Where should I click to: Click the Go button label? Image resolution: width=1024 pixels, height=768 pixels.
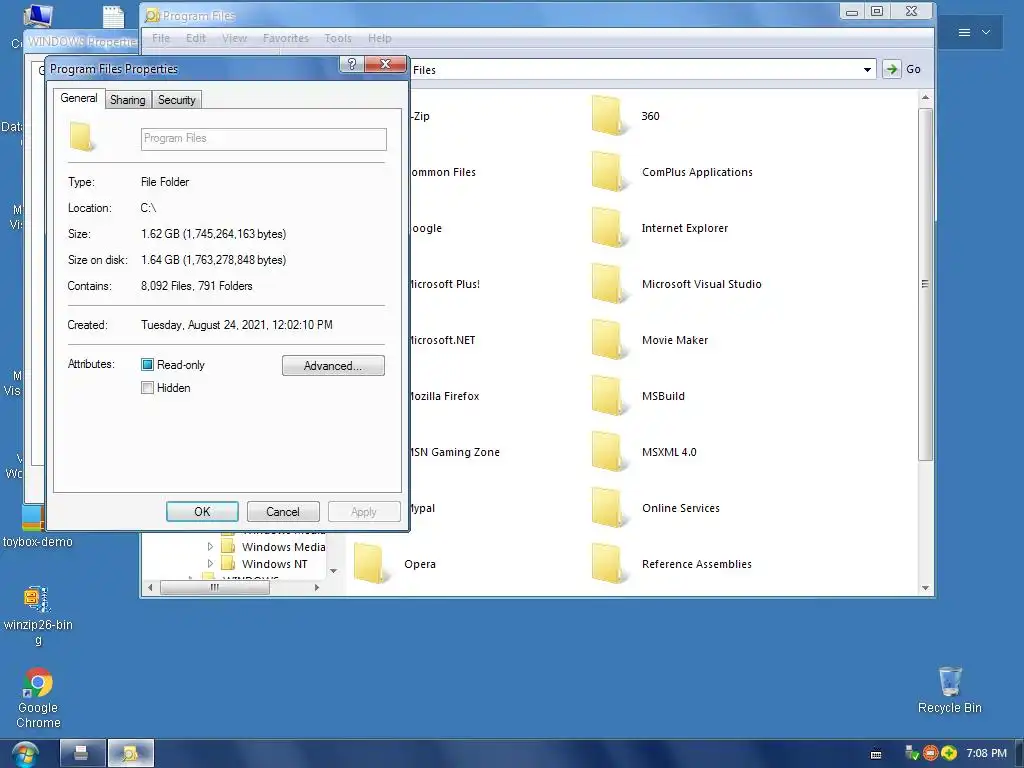click(913, 69)
